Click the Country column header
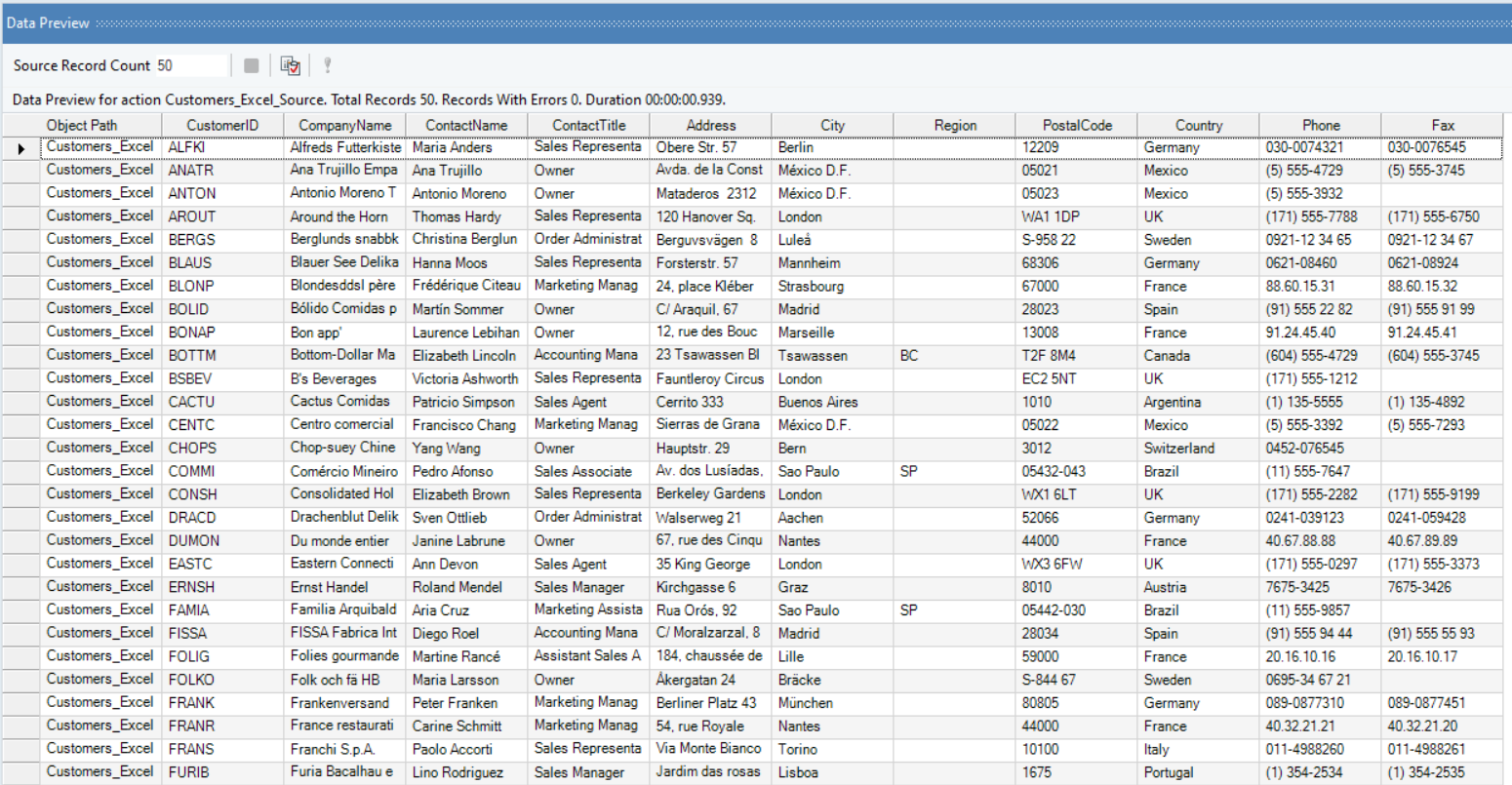The image size is (1512, 785). (x=1198, y=125)
